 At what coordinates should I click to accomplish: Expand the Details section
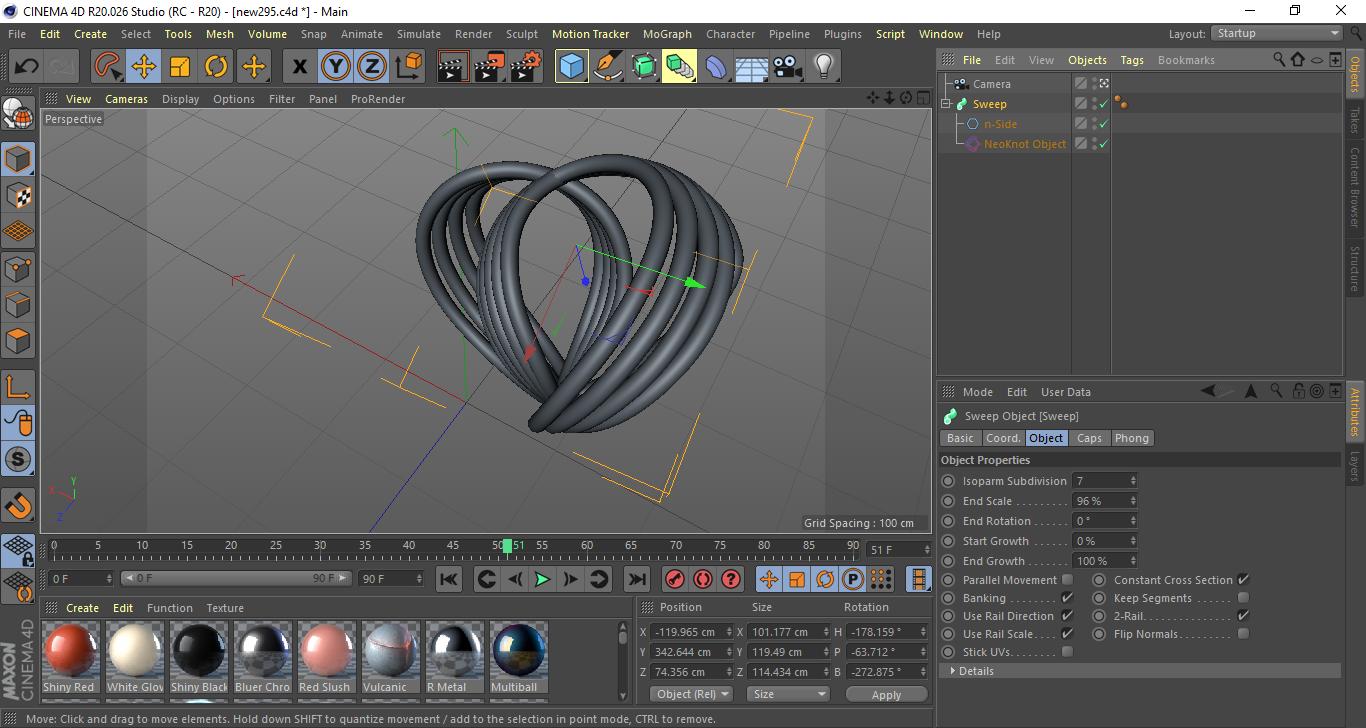(953, 671)
